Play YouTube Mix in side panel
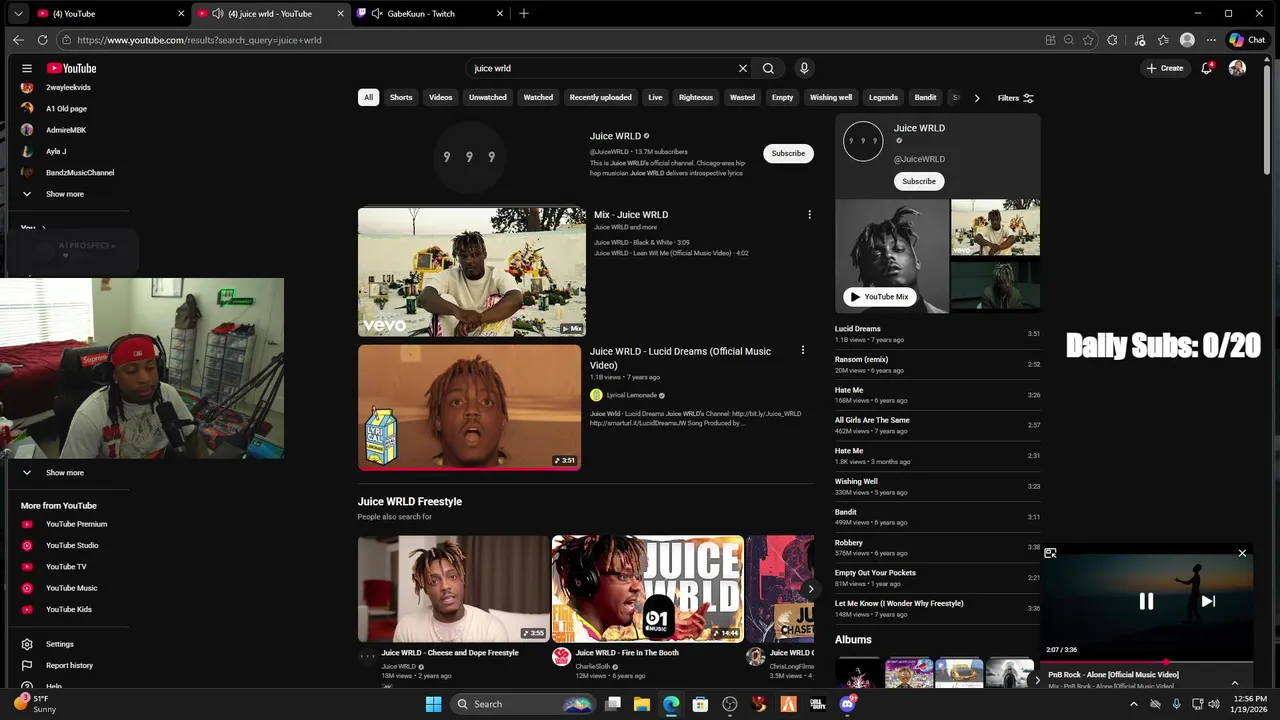 point(880,297)
